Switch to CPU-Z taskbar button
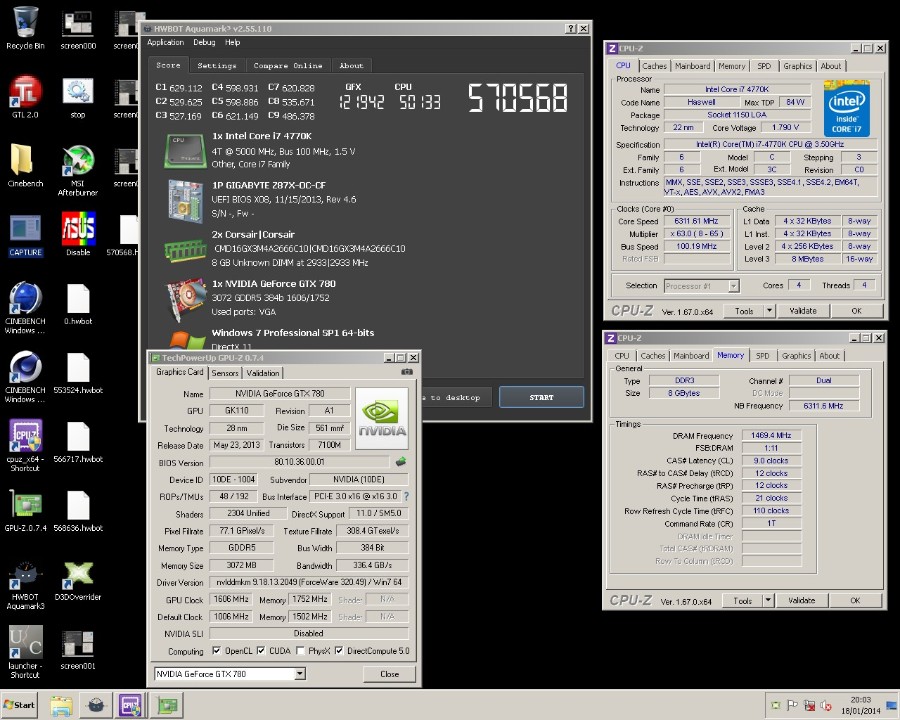This screenshot has width=900, height=720. coord(130,706)
